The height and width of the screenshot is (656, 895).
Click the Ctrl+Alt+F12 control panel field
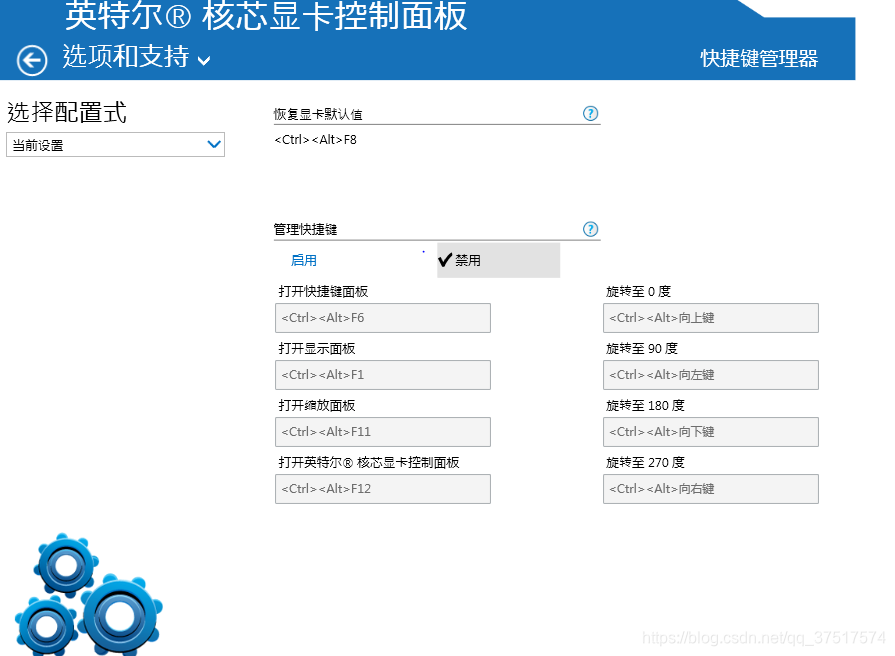(x=382, y=489)
